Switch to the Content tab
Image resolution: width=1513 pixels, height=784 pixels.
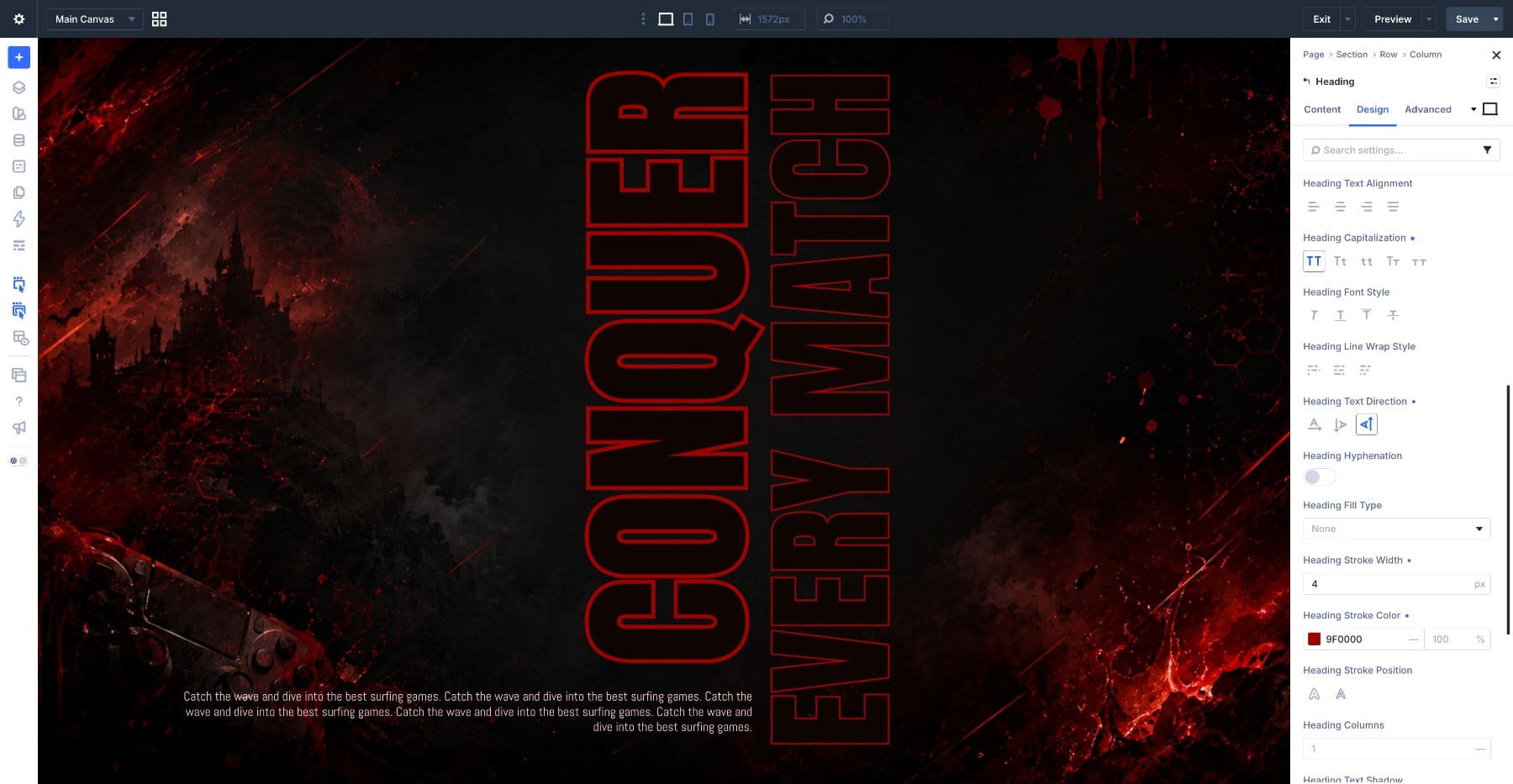1322,109
